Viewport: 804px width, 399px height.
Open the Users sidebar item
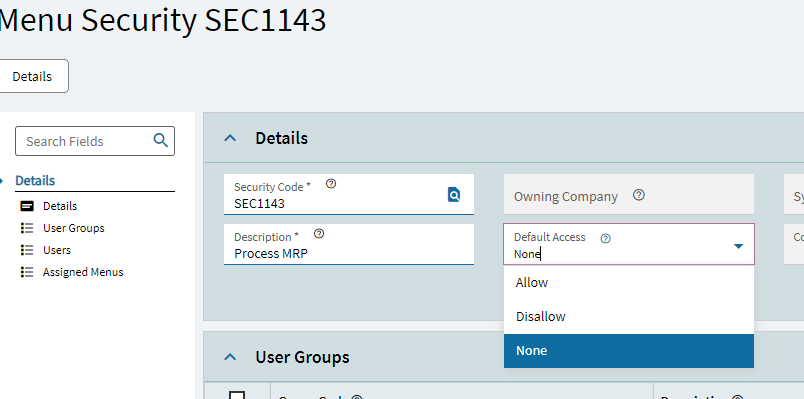[x=57, y=250]
